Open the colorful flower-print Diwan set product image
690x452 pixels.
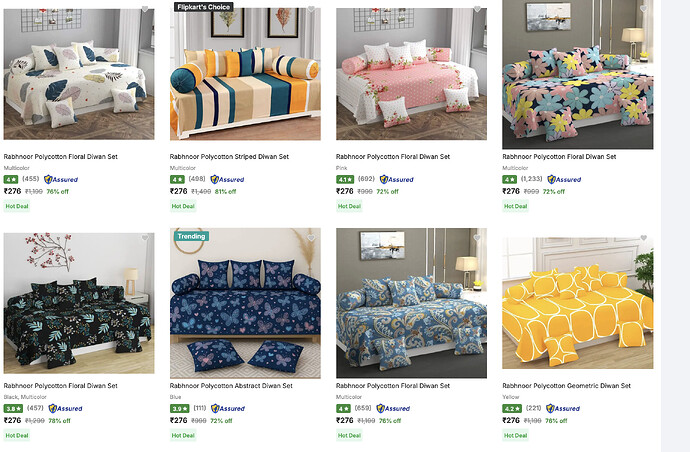(578, 74)
